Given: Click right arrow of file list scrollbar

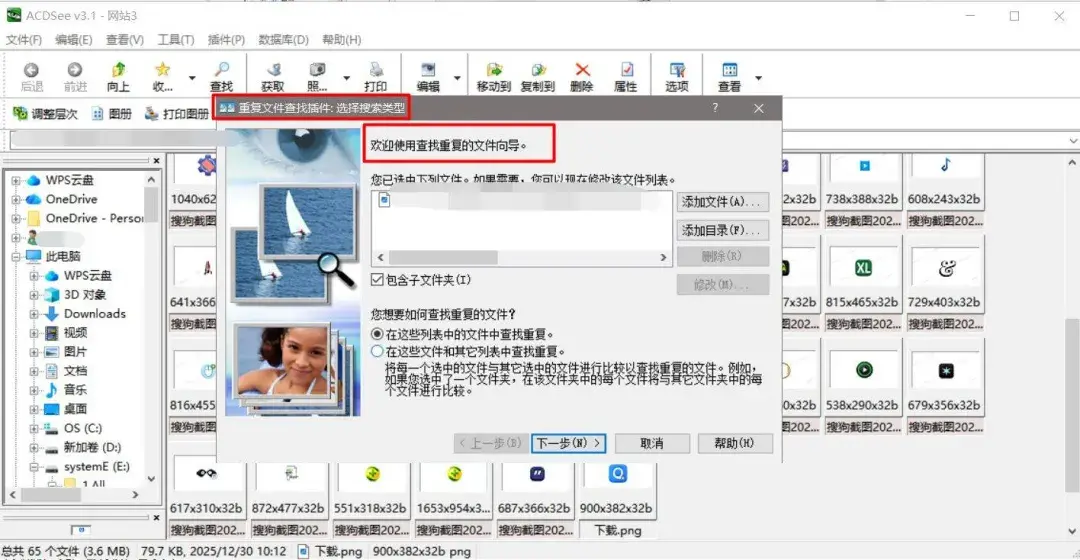Looking at the screenshot, I should [663, 257].
